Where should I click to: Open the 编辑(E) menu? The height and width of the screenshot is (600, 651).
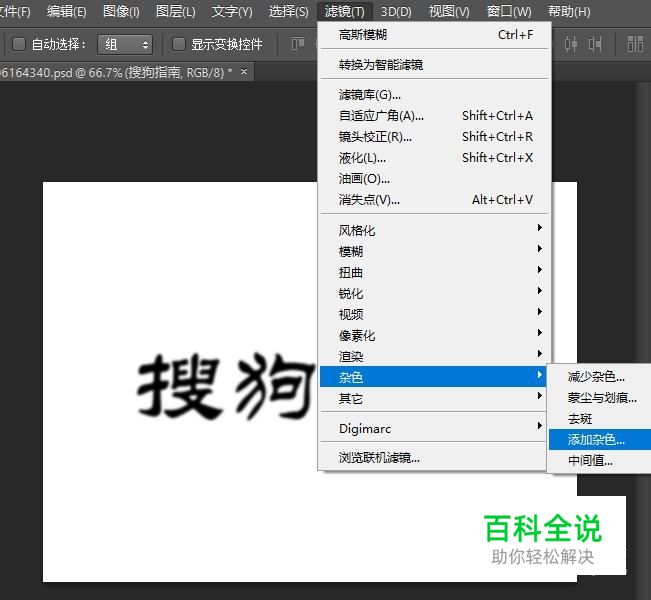pyautogui.click(x=66, y=11)
